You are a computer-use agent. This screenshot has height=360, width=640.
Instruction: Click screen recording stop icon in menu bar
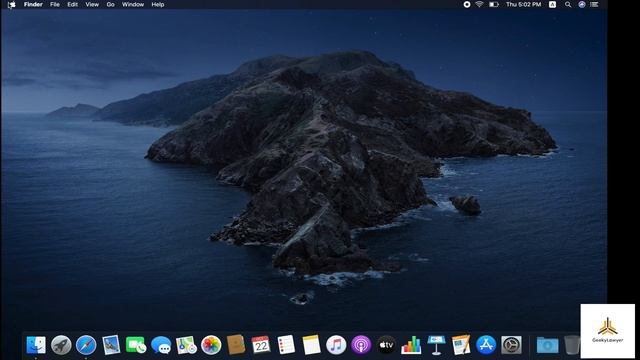tap(467, 4)
